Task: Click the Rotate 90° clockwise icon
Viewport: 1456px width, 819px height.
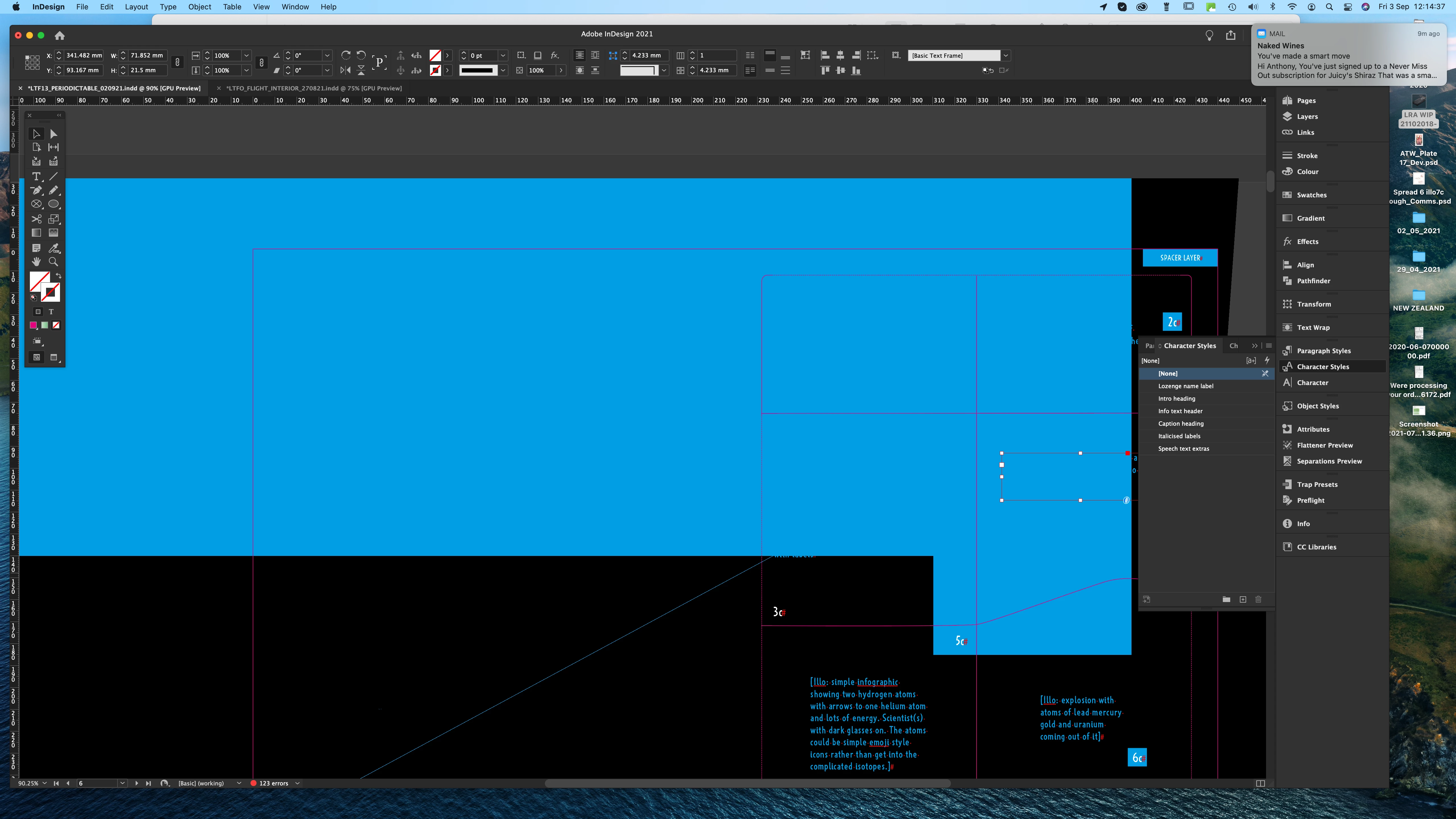Action: click(x=346, y=55)
